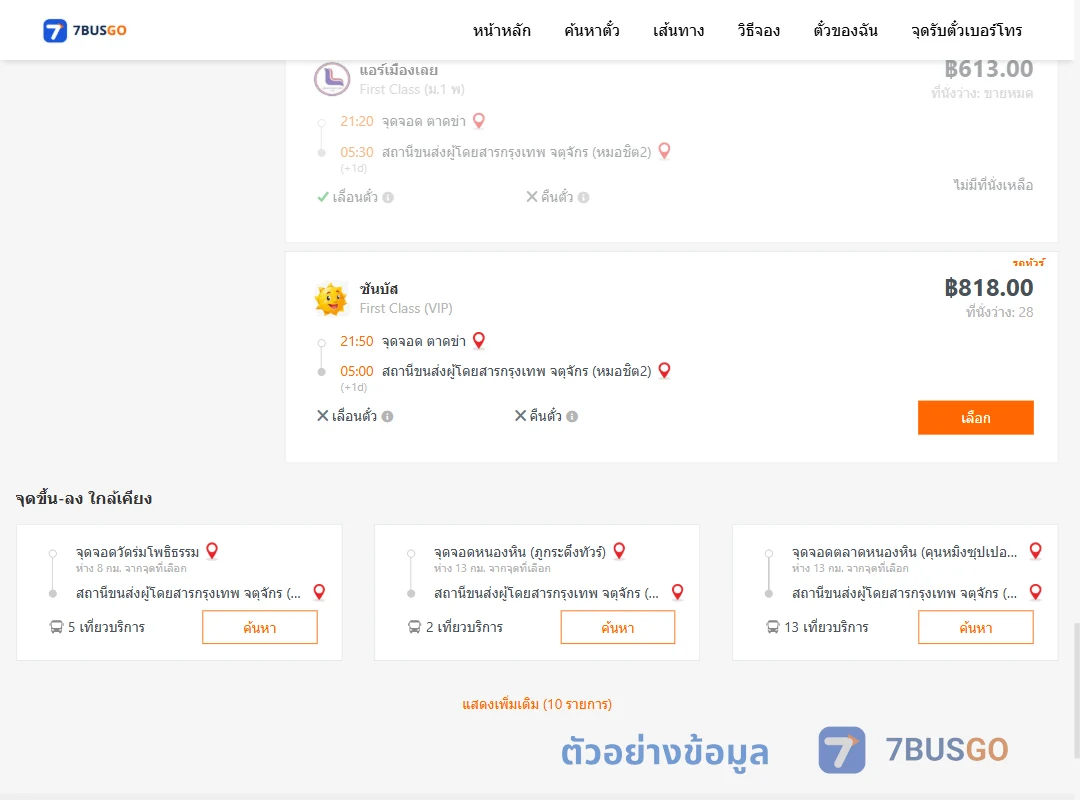1080x800 pixels.
Task: Click info icon beside เลื่อนตั๋ว in แอร์เมืองเลย card
Action: [388, 198]
